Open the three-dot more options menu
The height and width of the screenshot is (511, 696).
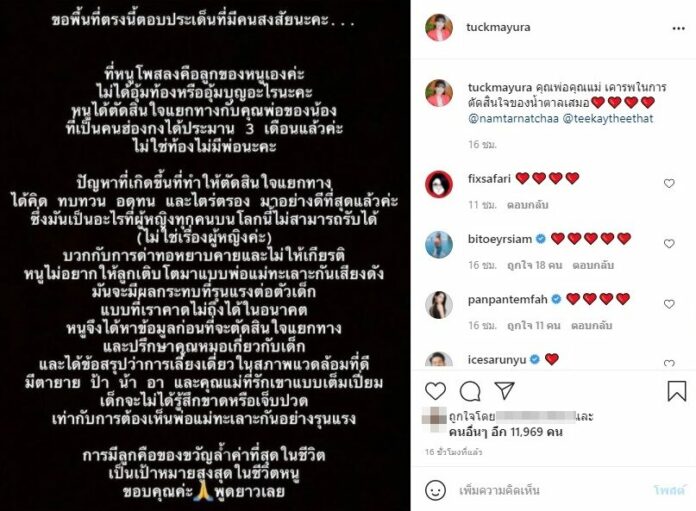678,28
